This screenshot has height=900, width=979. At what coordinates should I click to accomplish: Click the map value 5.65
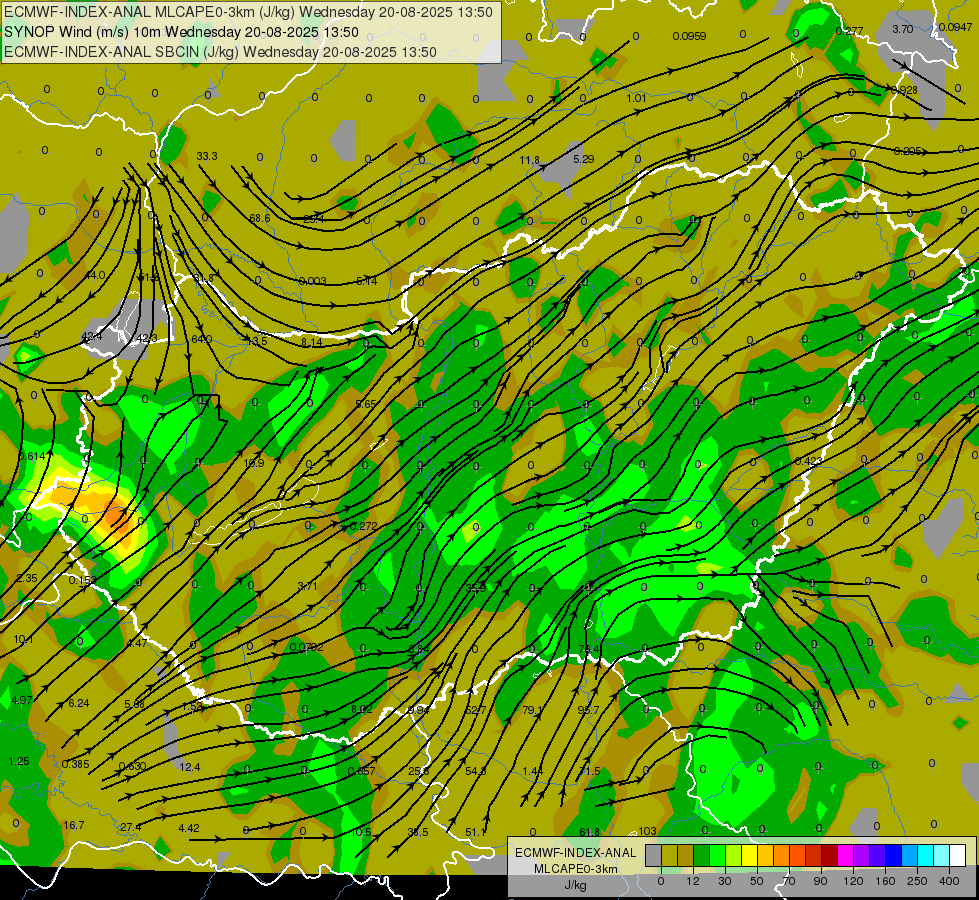click(x=365, y=404)
